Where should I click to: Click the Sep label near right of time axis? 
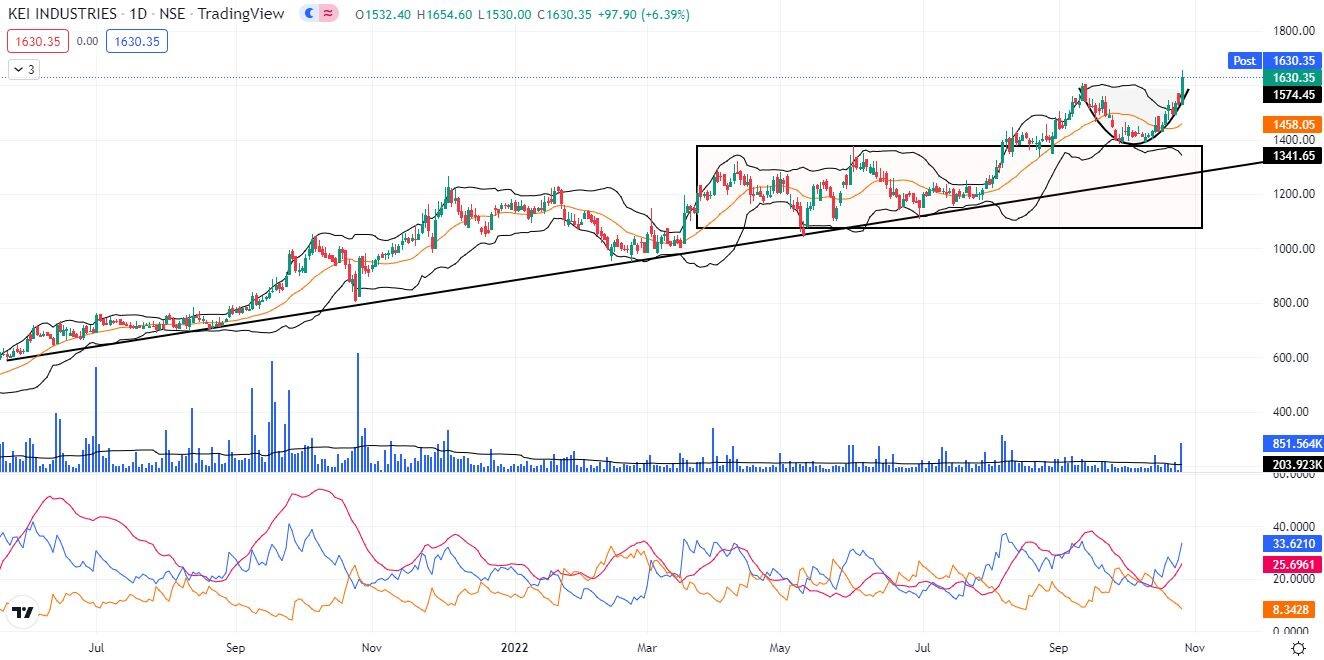click(1058, 648)
